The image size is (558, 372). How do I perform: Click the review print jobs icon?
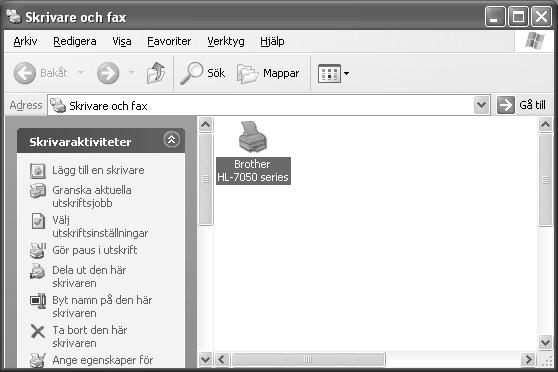(38, 191)
